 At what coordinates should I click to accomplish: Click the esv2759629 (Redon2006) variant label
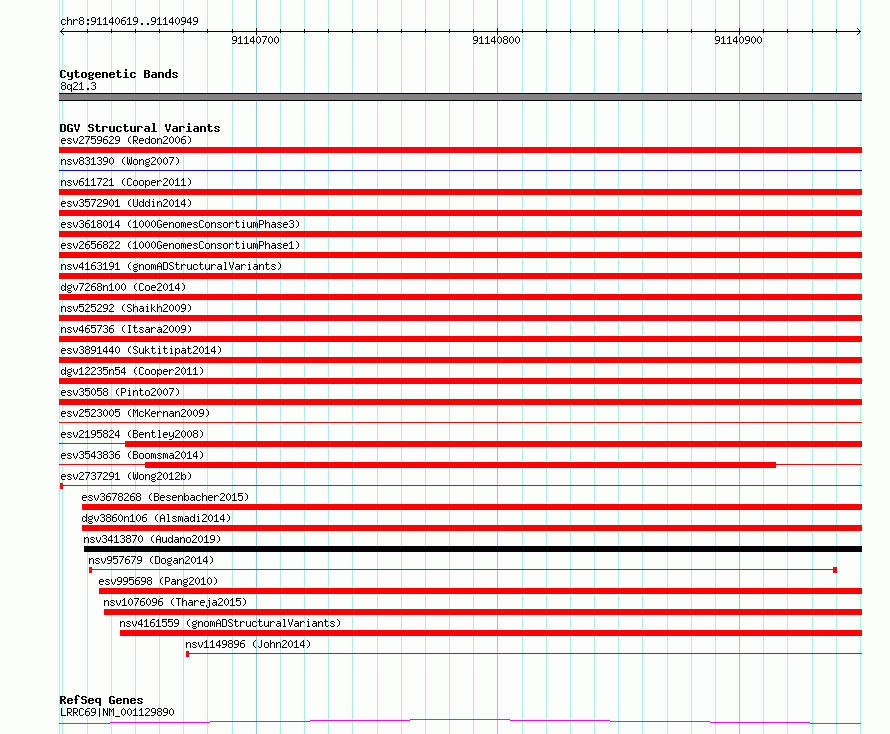[x=126, y=140]
